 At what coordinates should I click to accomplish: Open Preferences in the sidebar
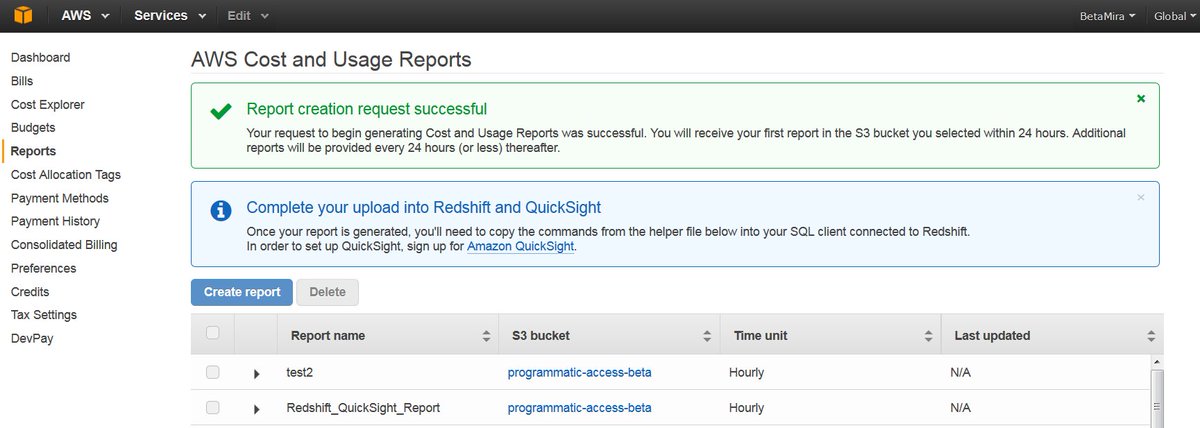[x=44, y=268]
